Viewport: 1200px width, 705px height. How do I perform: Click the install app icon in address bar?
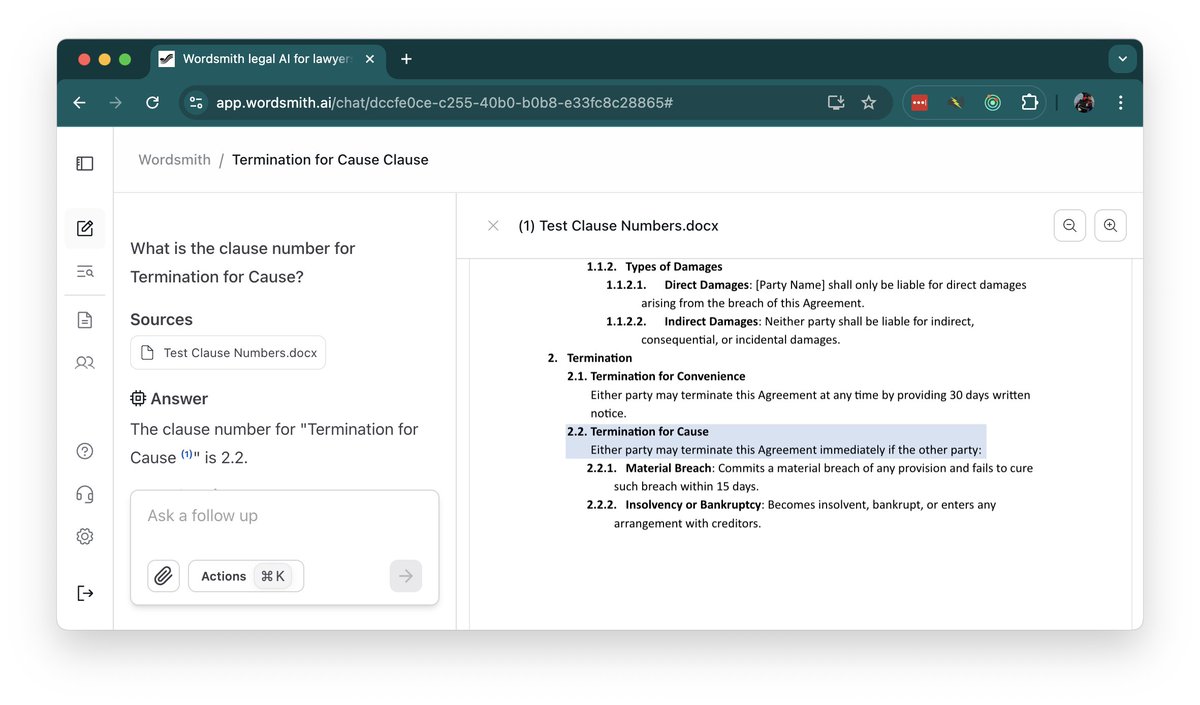(x=836, y=102)
